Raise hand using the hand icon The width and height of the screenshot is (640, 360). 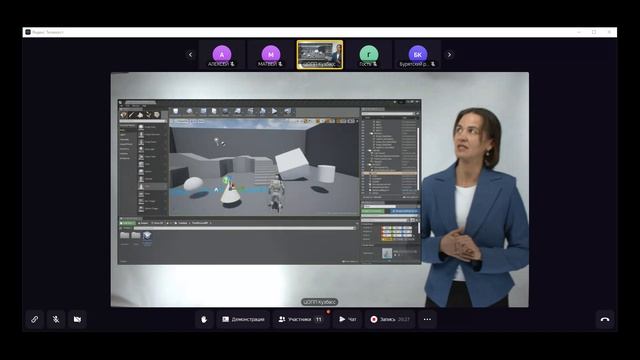point(204,319)
